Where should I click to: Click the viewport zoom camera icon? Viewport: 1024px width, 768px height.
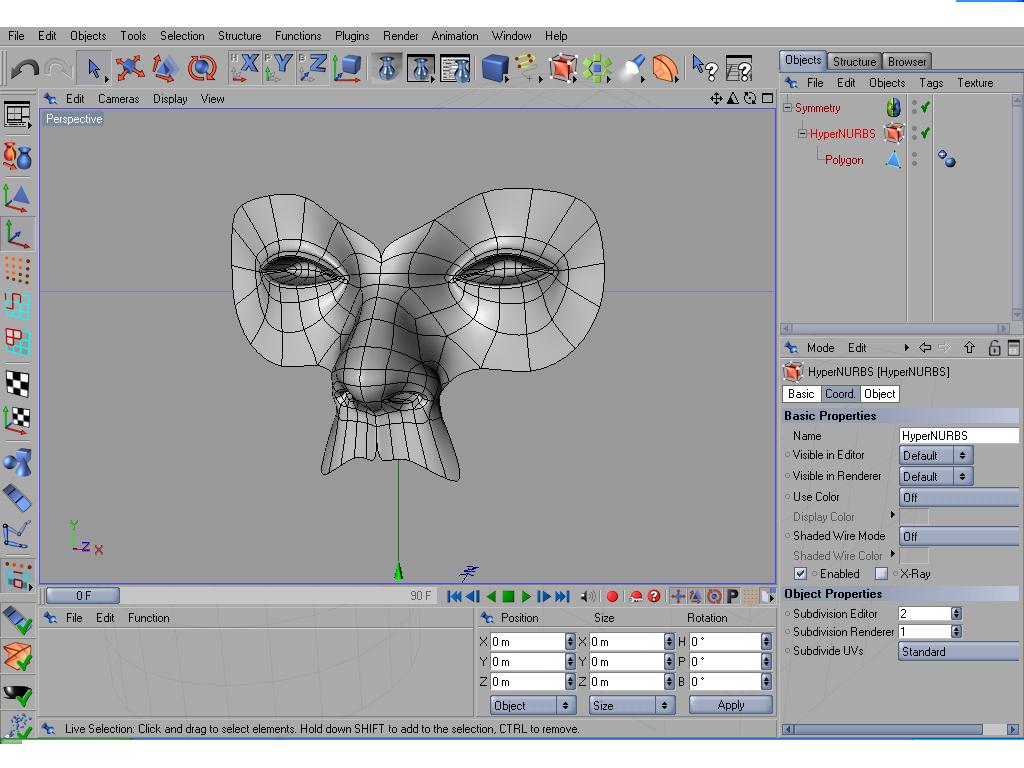pos(733,99)
